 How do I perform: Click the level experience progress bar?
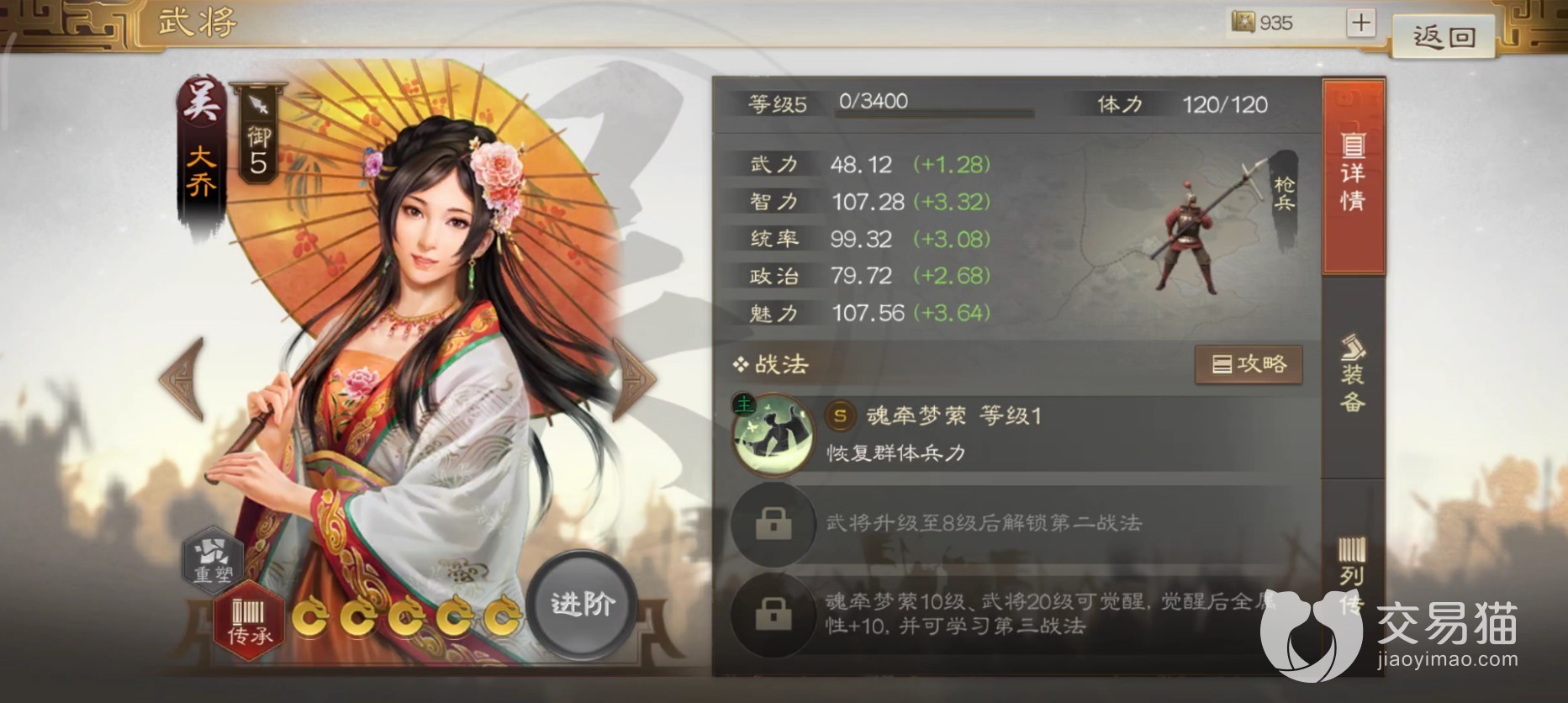click(933, 113)
